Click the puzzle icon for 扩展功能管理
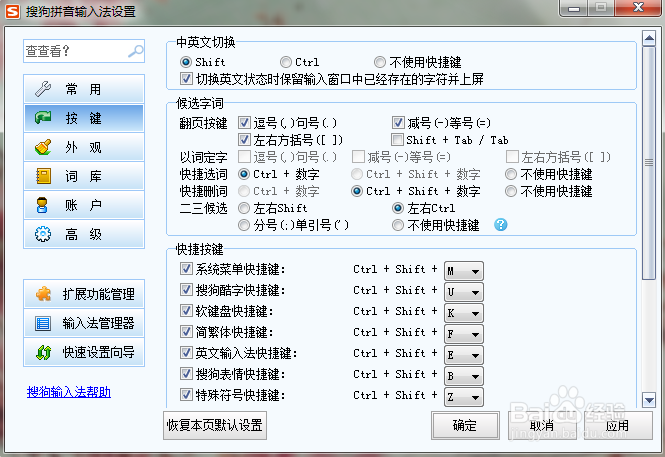Screen dimensions: 665x457 click(43, 295)
